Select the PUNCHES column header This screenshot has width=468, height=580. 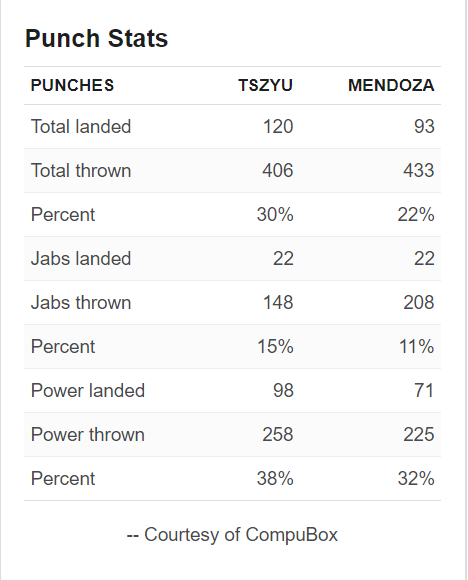point(73,85)
